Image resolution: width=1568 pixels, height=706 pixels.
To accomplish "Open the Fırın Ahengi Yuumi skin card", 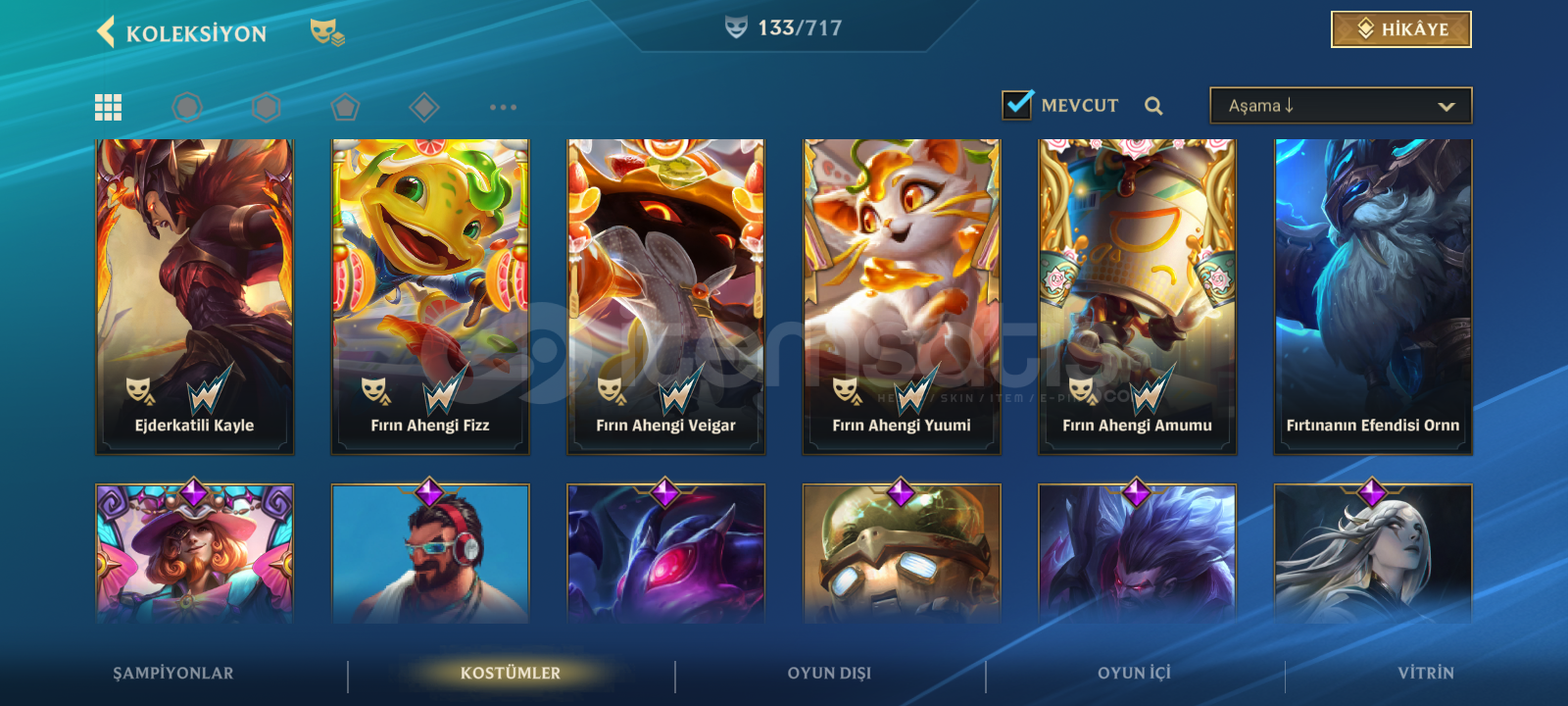I will click(902, 296).
